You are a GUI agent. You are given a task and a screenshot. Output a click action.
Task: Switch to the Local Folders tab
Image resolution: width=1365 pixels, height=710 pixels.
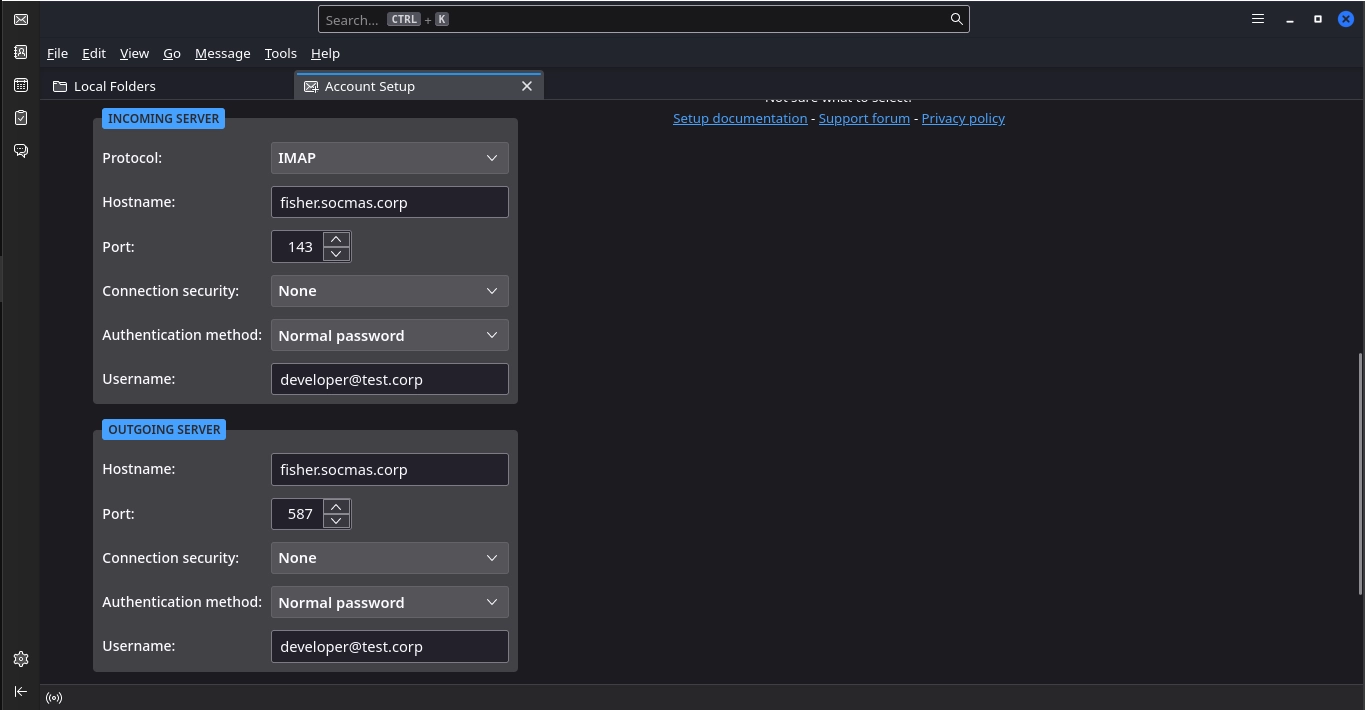coord(115,86)
